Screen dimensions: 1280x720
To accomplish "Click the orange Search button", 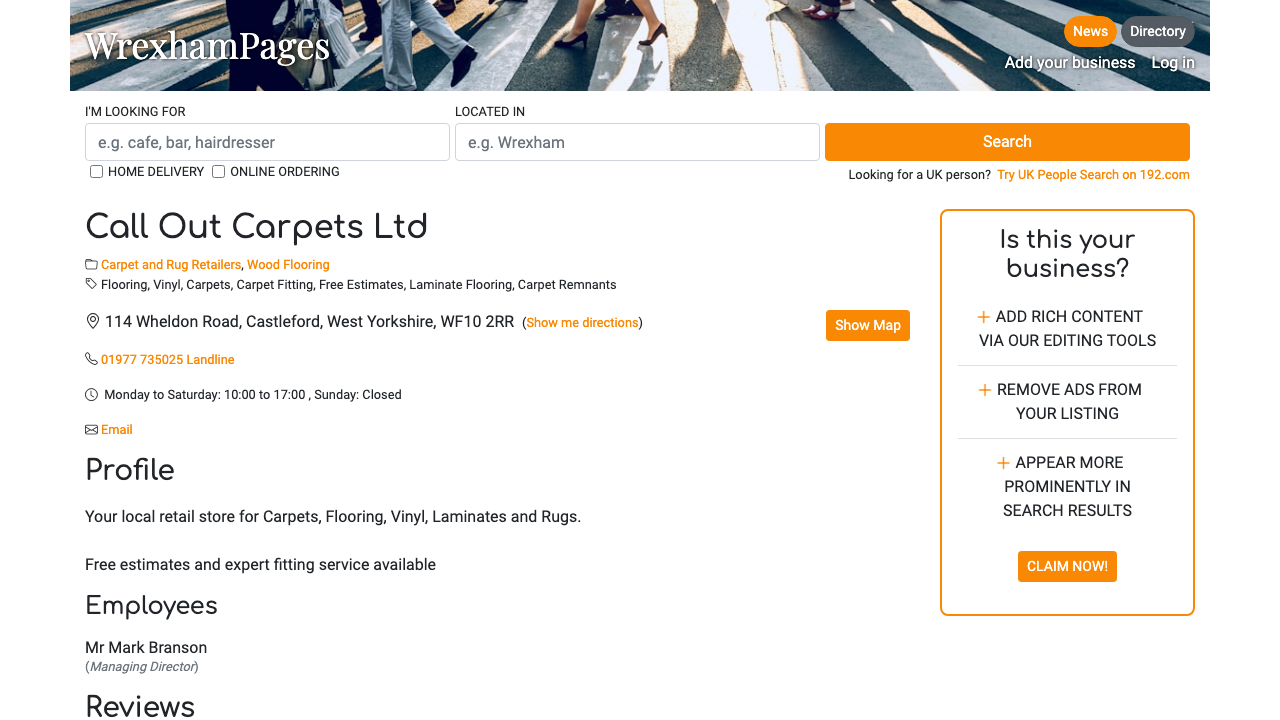I will (1006, 141).
